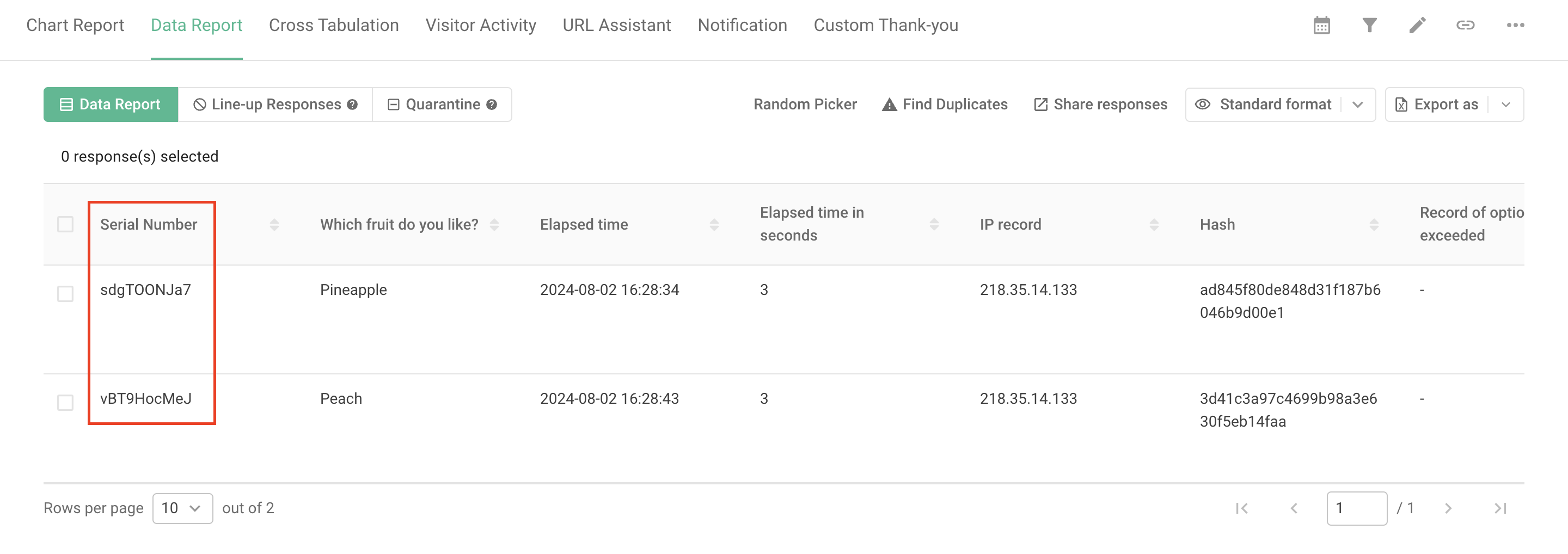Select the sdgTOONJa7 response checkbox
The height and width of the screenshot is (554, 1568).
(65, 294)
